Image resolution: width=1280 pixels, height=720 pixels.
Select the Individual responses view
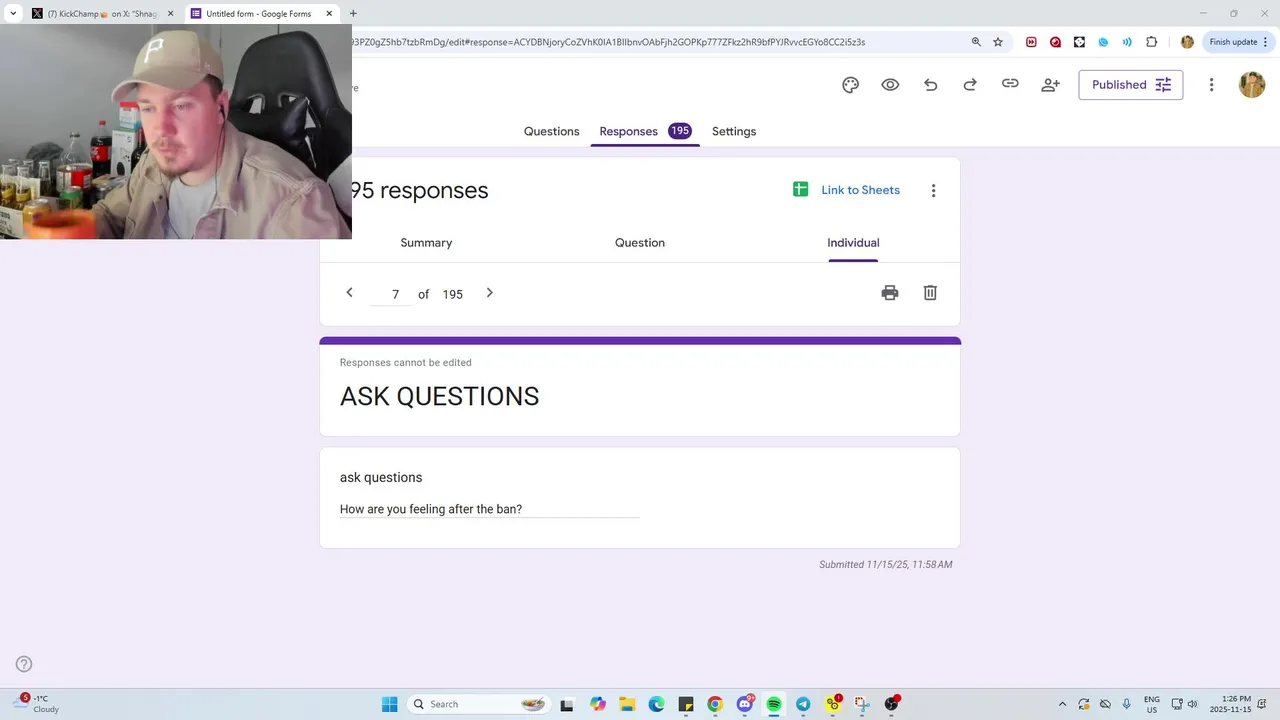coord(853,243)
